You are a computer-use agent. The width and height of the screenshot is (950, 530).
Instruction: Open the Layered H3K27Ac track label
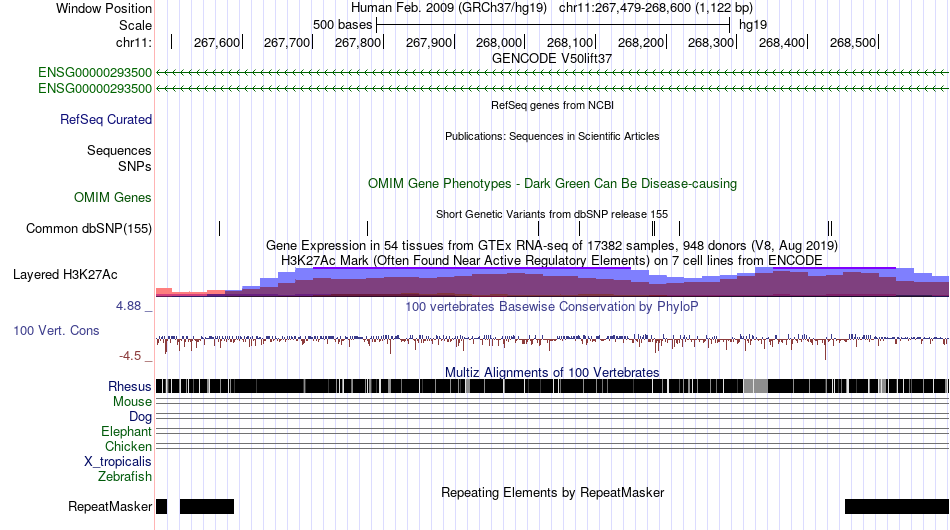click(x=65, y=274)
